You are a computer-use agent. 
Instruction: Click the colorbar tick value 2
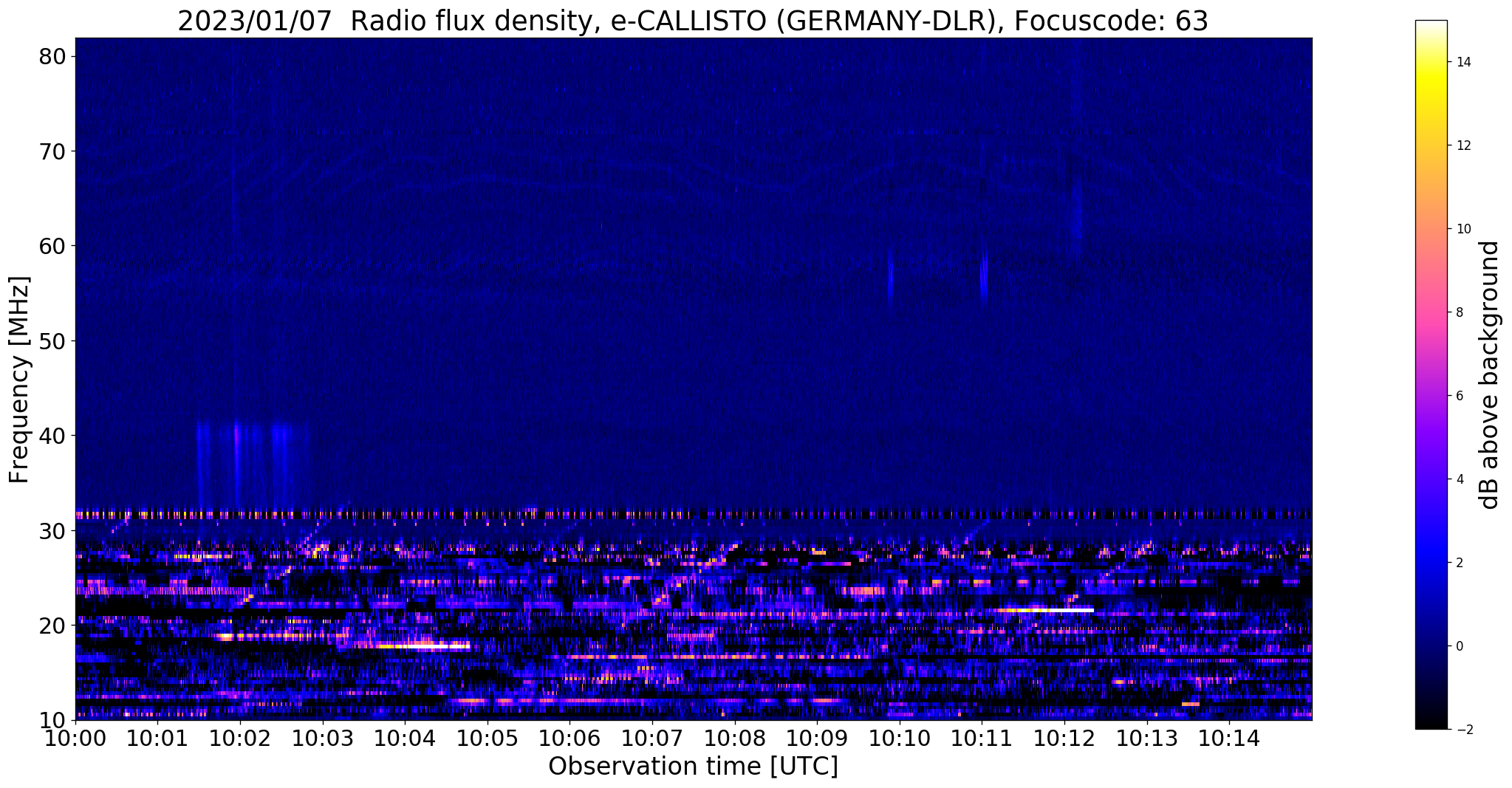click(x=1459, y=563)
